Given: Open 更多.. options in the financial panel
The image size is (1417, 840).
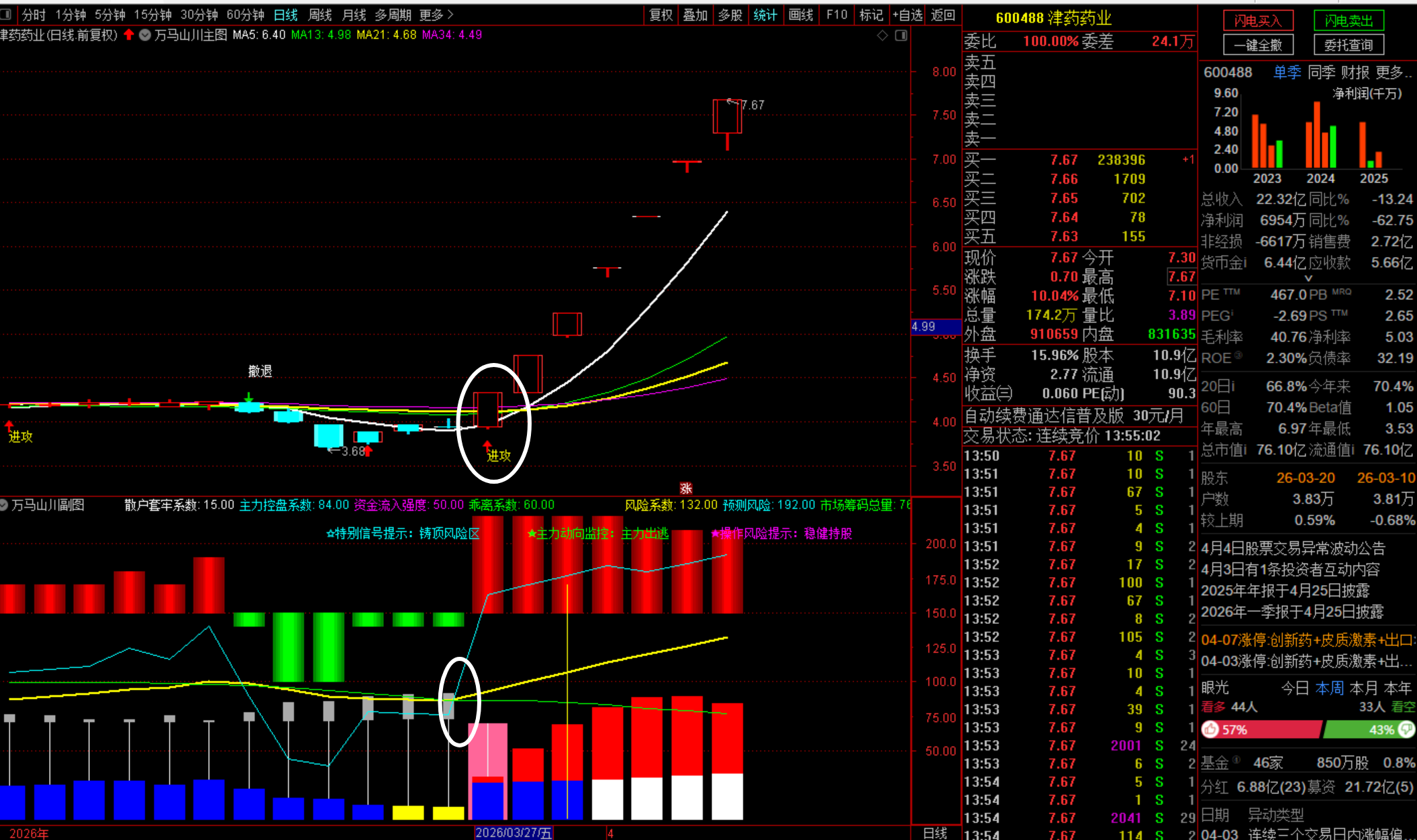Looking at the screenshot, I should pos(1394,72).
